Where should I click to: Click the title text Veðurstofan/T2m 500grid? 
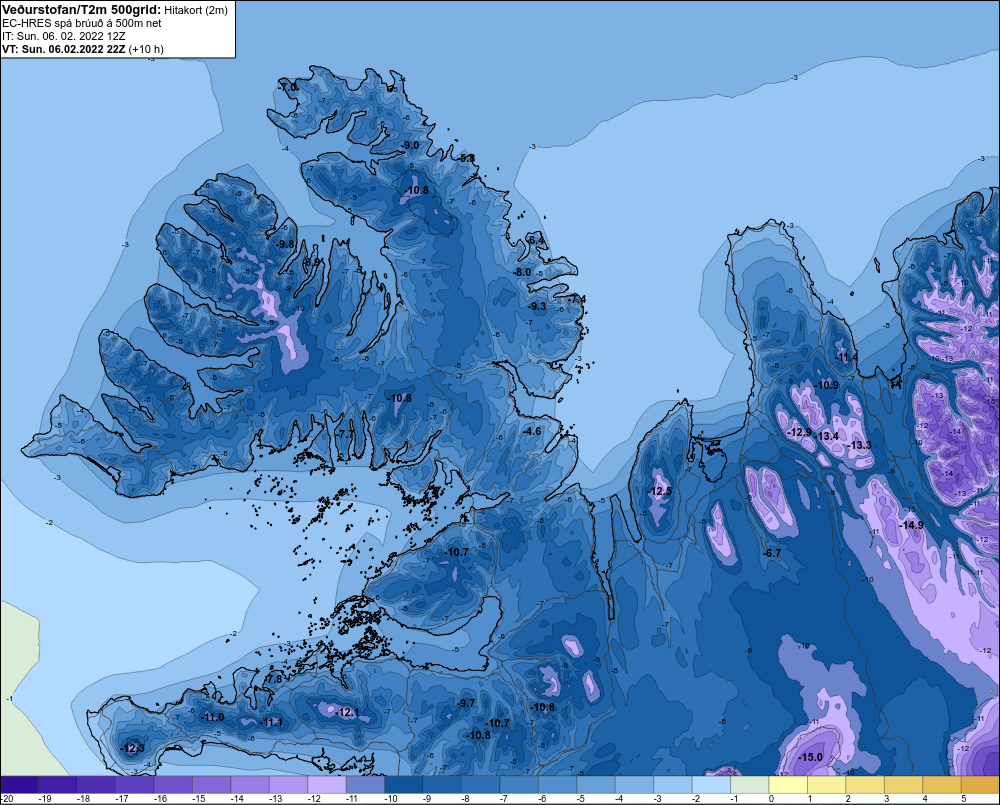pos(81,10)
